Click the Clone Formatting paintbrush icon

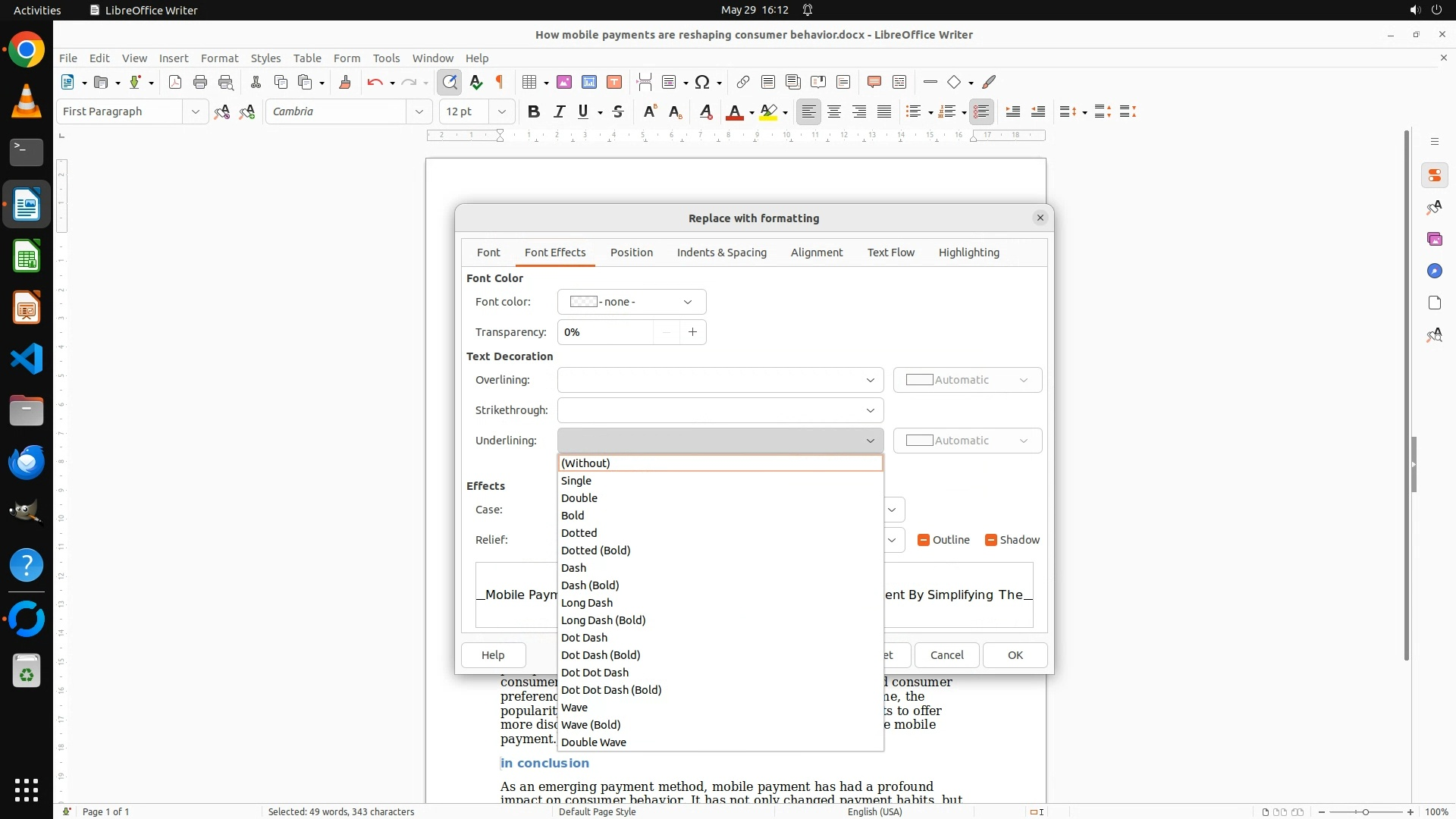point(345,82)
